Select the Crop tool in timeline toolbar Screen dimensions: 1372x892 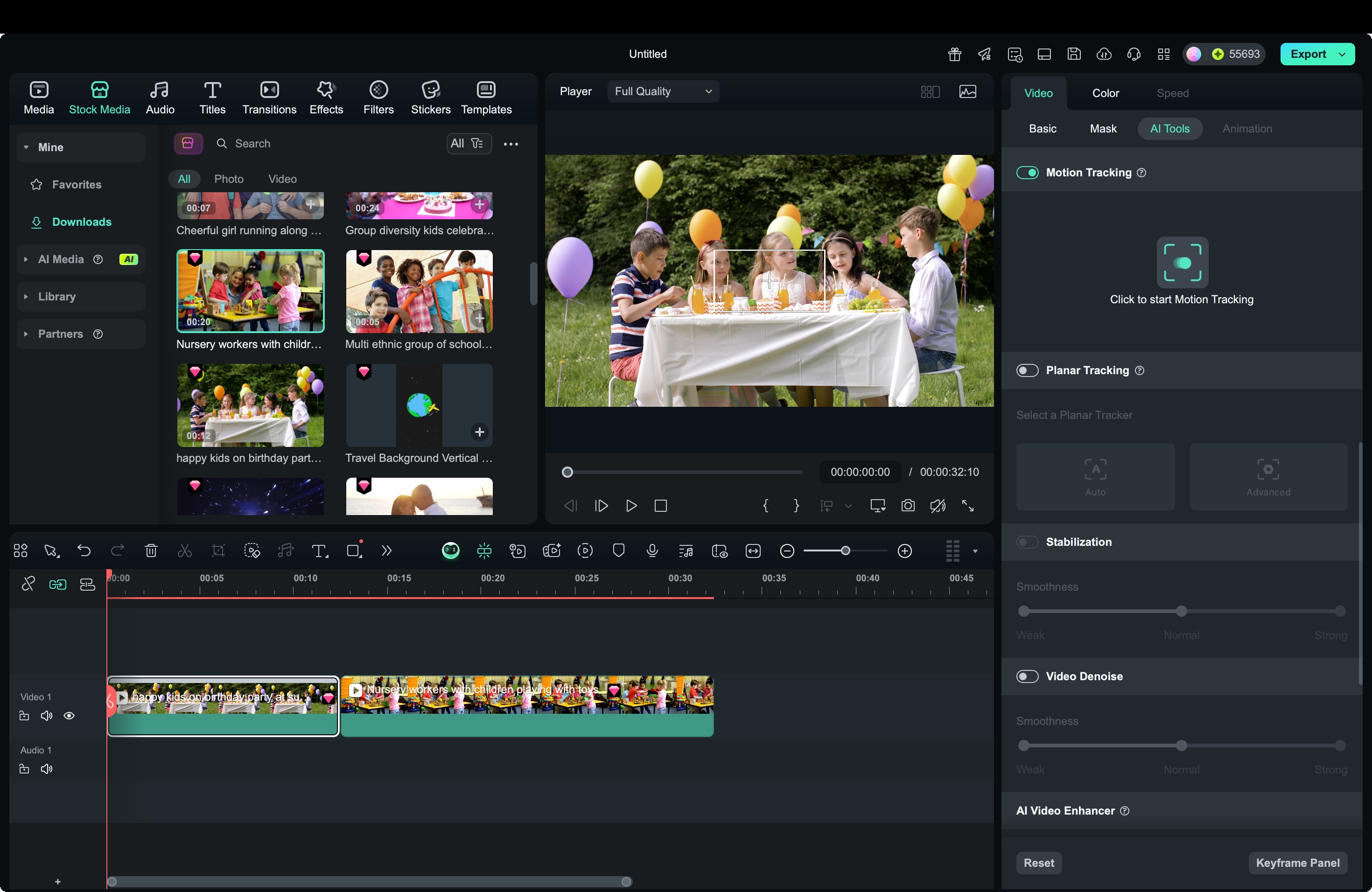point(218,551)
